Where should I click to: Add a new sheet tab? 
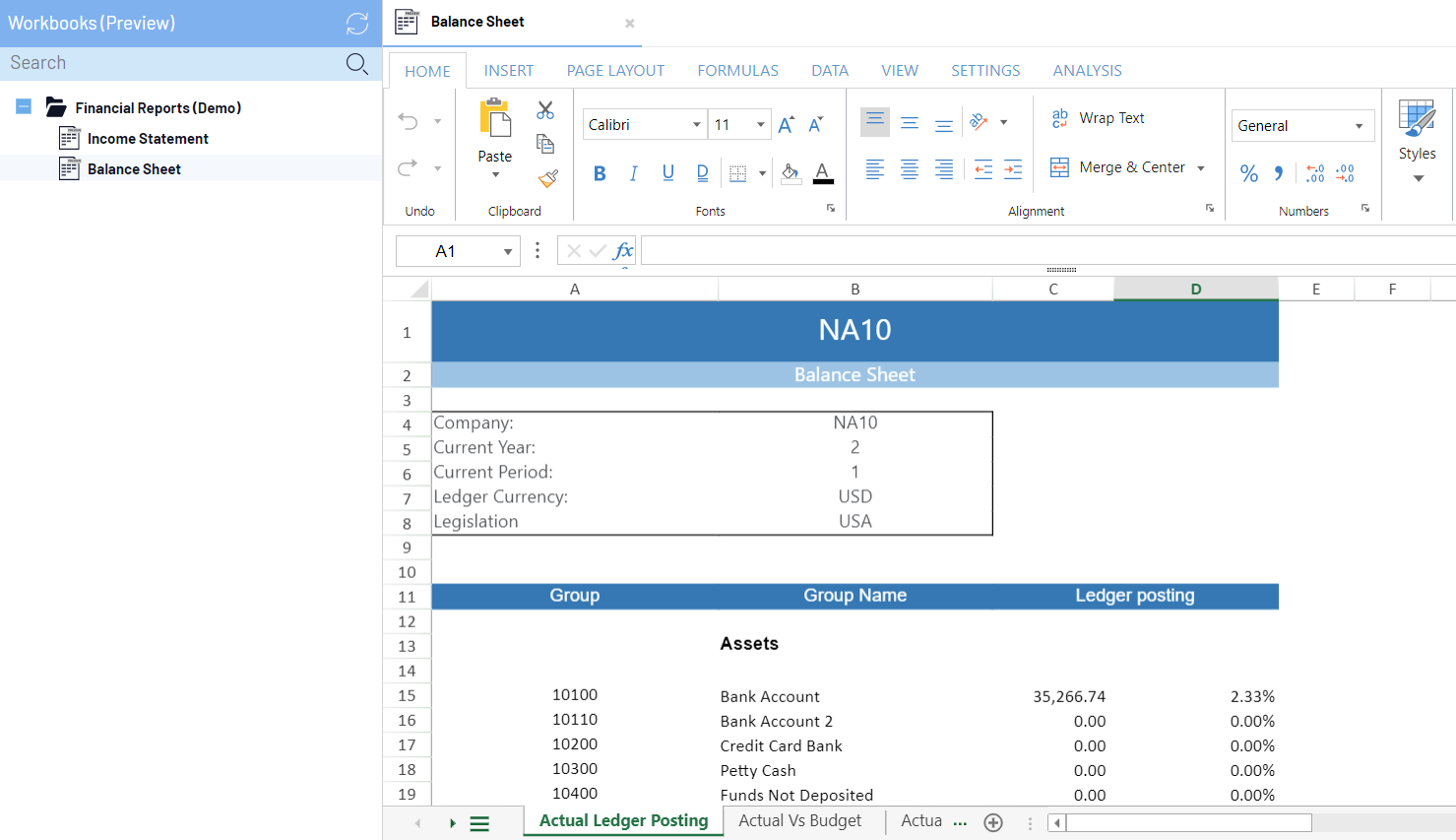coord(993,822)
